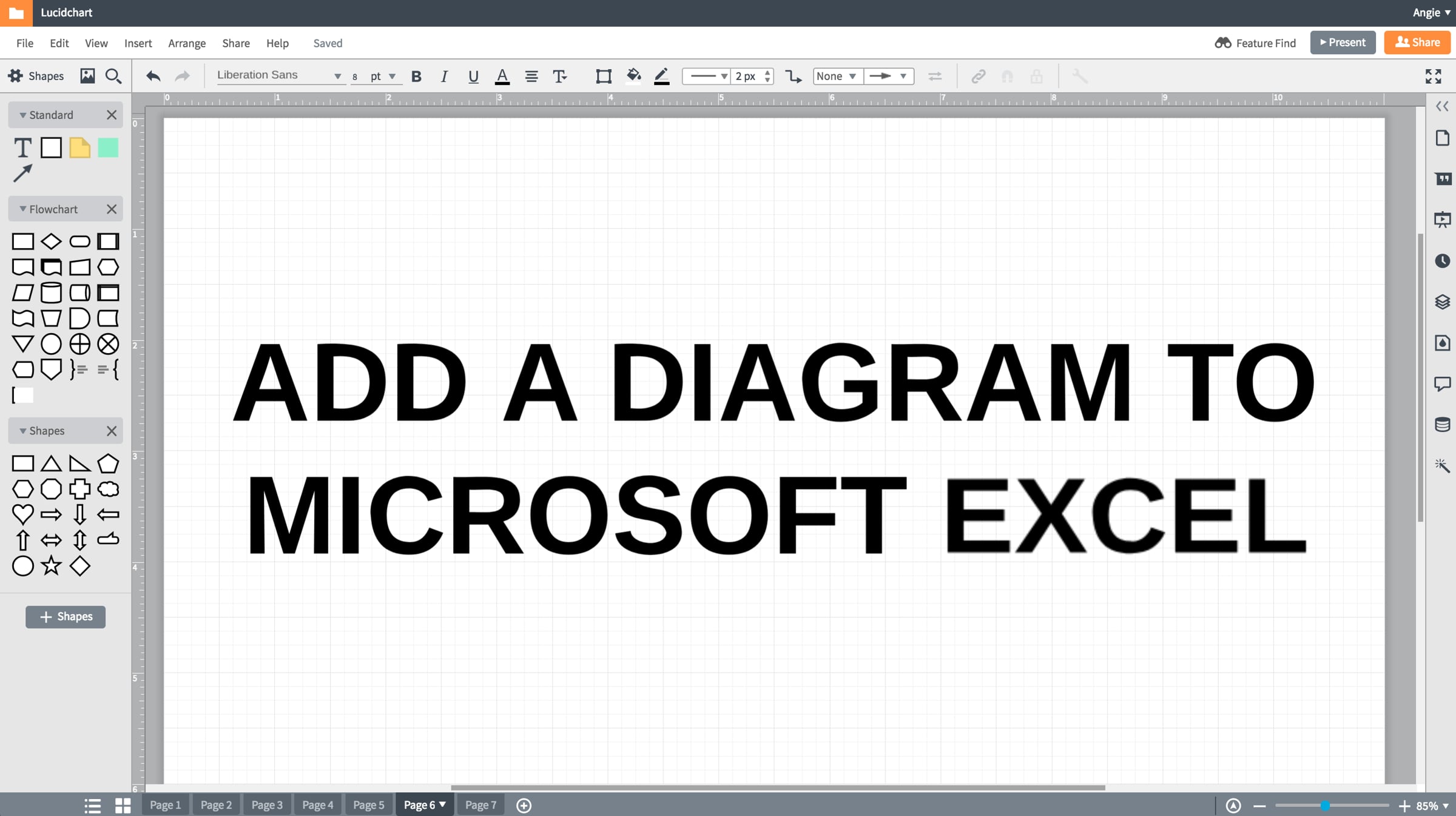Click the Present button
The height and width of the screenshot is (816, 1456).
[1343, 42]
